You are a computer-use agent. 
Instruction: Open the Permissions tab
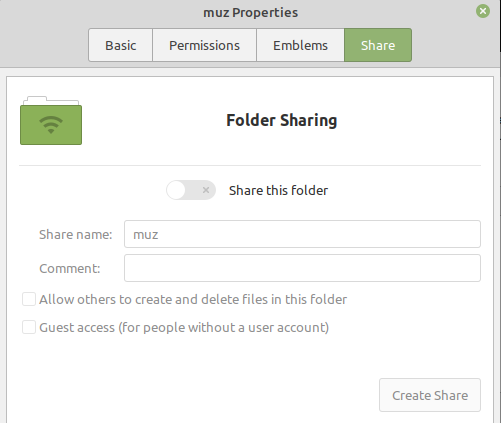coord(204,45)
